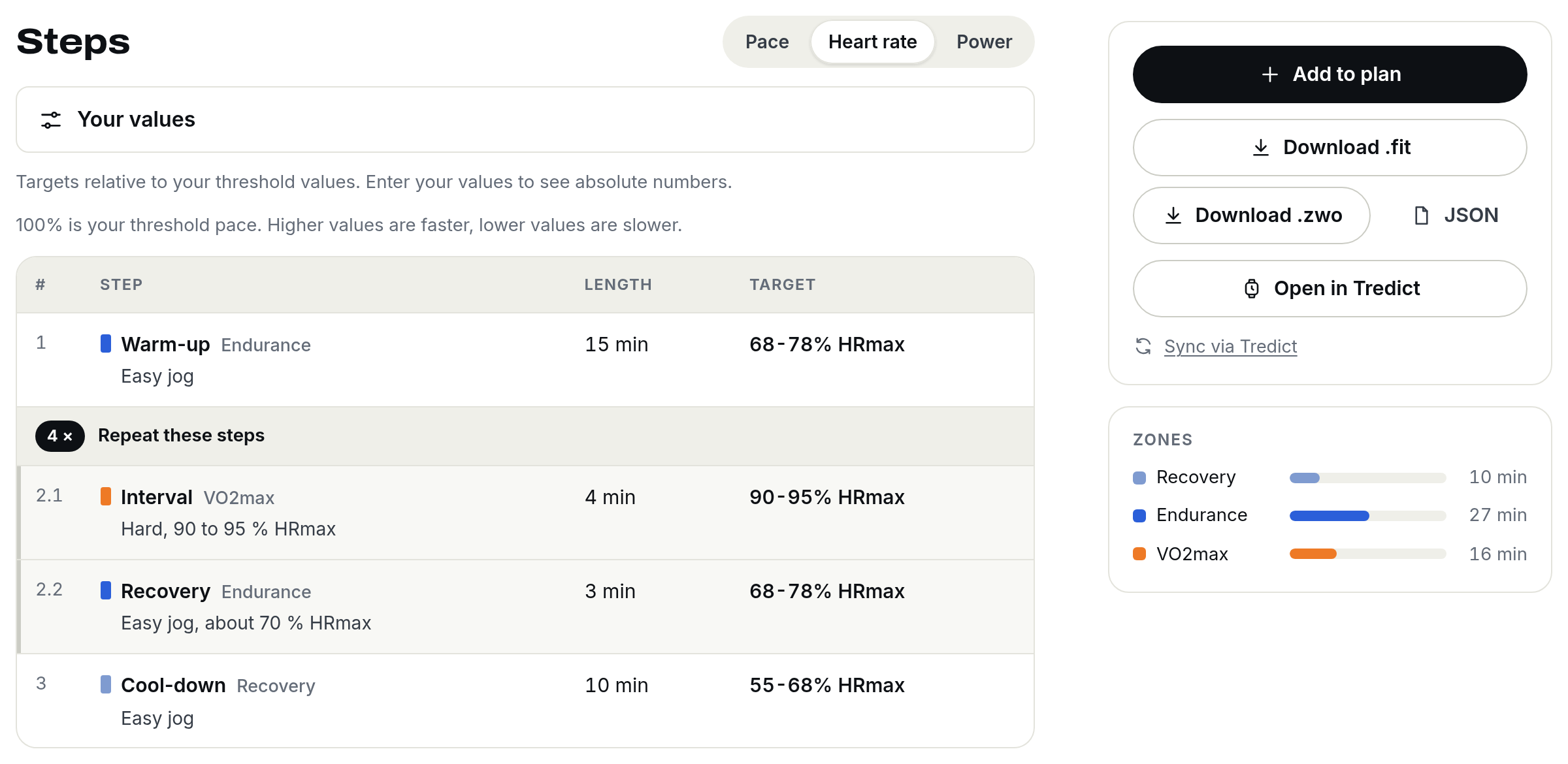Click the Recovery tag next to Cool-down
1568x764 pixels.
pyautogui.click(x=276, y=686)
